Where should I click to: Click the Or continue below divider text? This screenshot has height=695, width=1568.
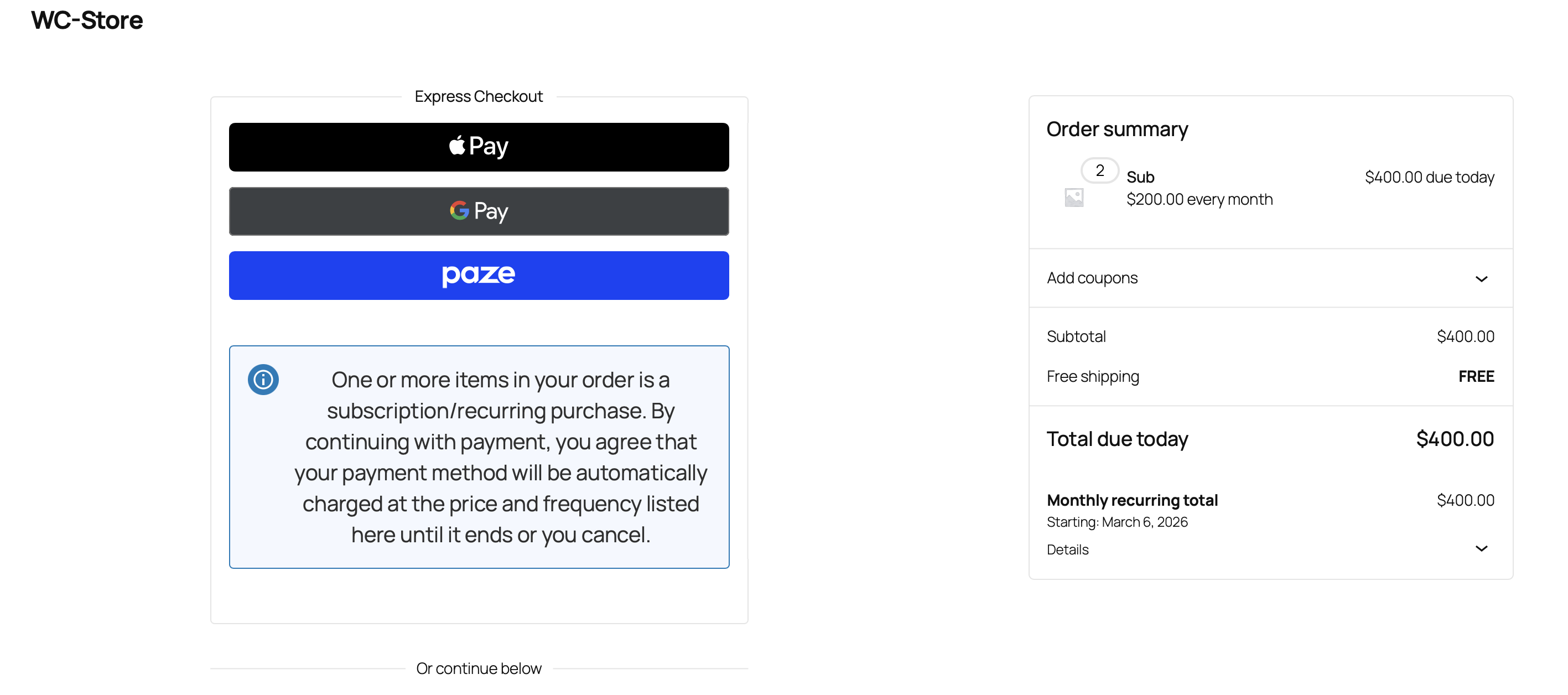pyautogui.click(x=479, y=668)
